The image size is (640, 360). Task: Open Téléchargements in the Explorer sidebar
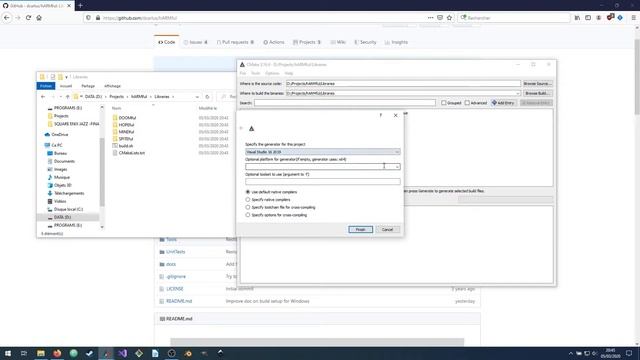coord(69,193)
